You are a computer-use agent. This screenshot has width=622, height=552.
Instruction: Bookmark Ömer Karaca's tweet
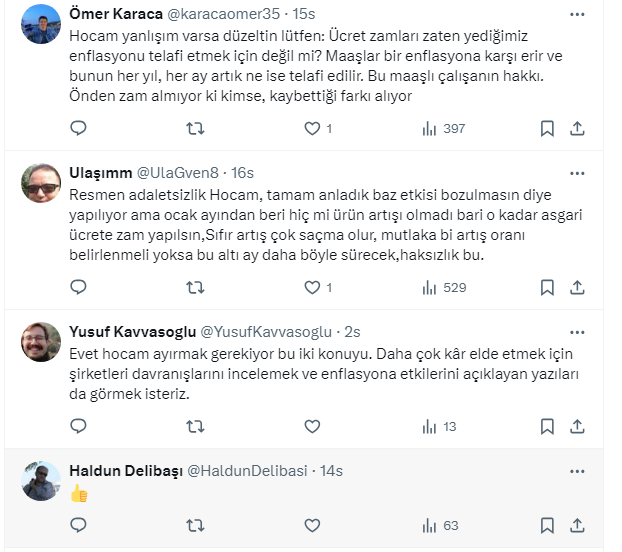(x=547, y=128)
